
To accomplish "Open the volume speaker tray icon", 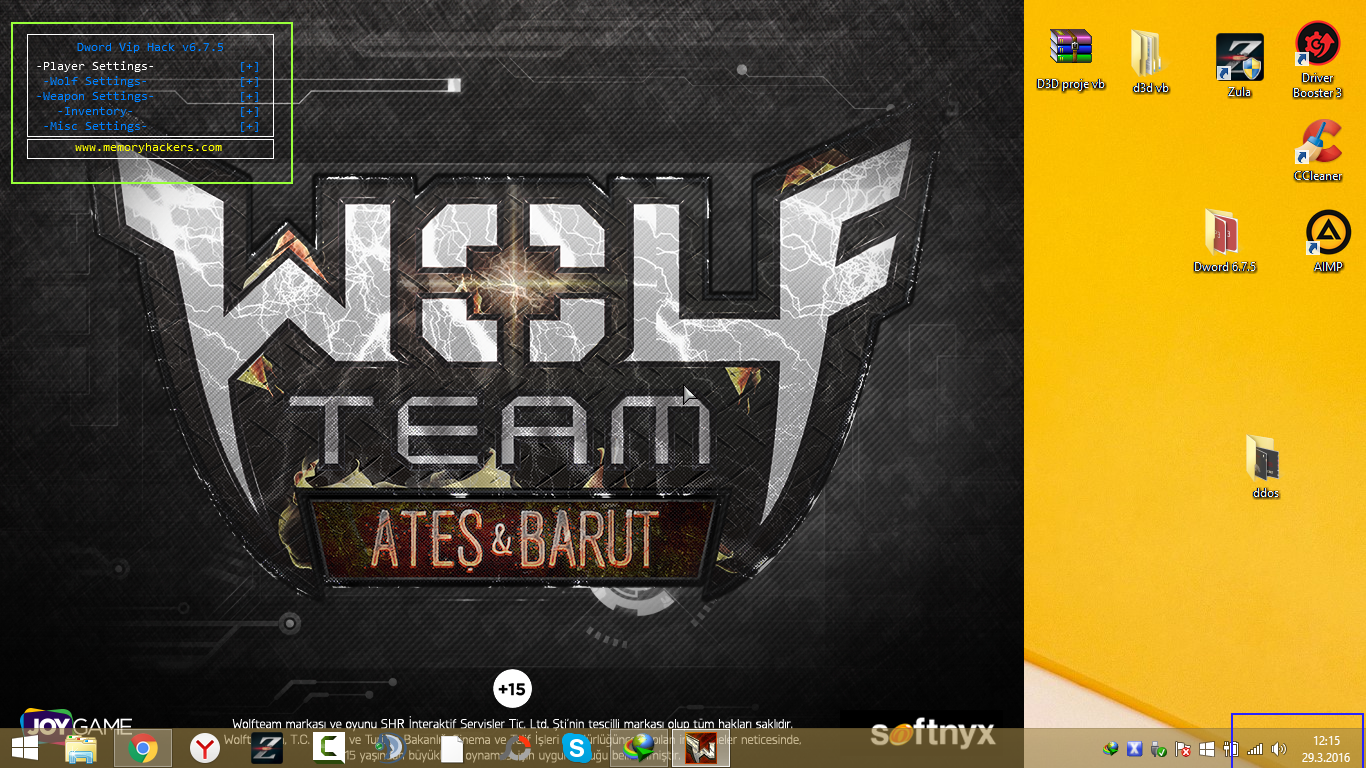I will tap(1278, 748).
